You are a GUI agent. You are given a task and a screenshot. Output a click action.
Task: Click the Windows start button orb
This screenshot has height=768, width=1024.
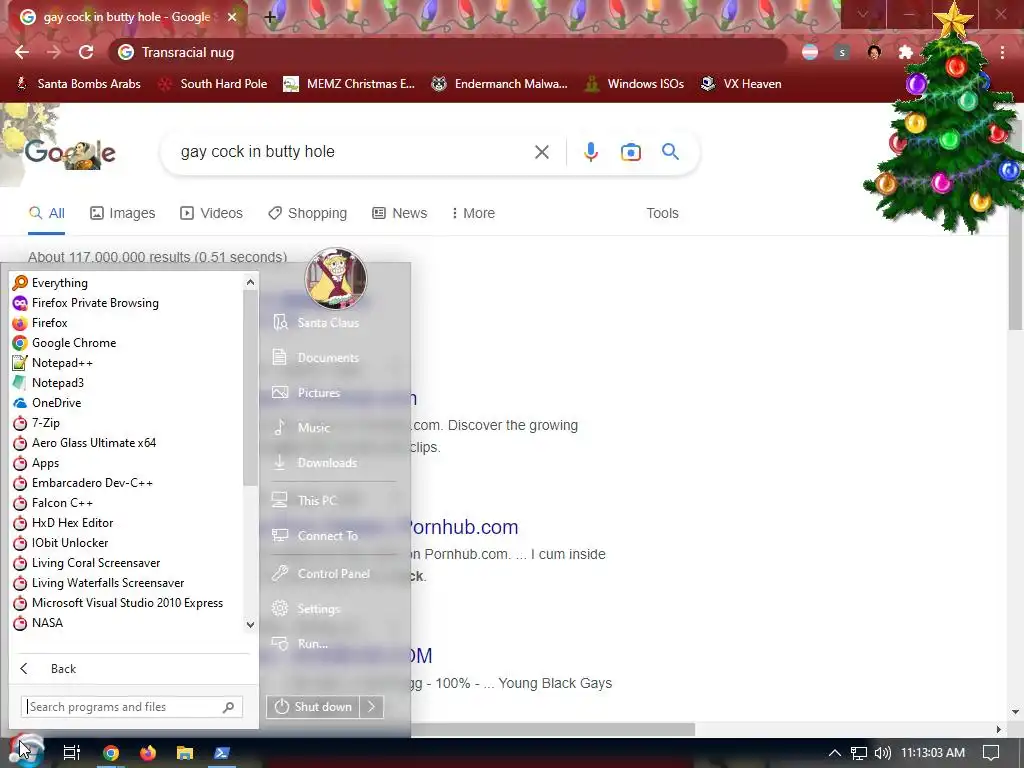pyautogui.click(x=26, y=752)
